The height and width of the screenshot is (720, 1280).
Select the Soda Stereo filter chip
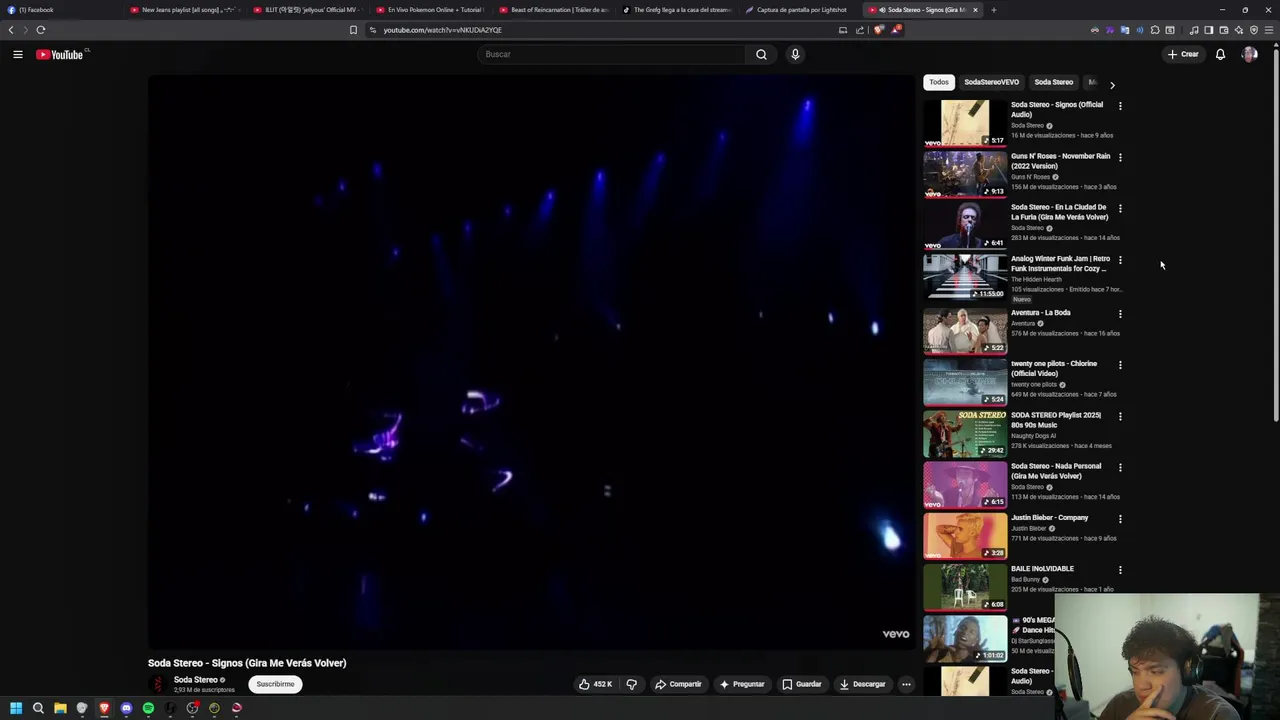[1053, 82]
